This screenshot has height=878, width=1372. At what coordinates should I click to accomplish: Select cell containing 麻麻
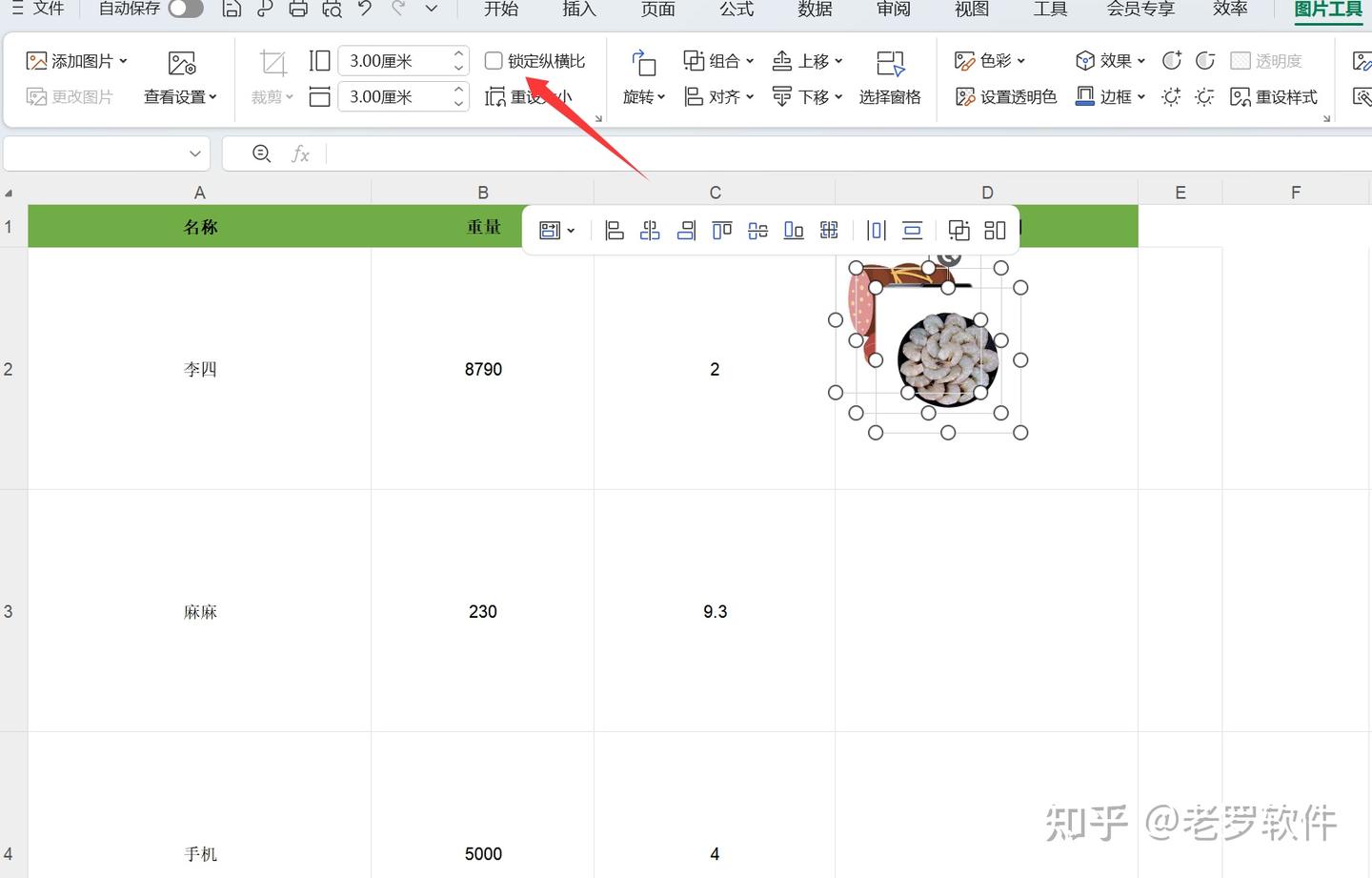click(x=200, y=611)
